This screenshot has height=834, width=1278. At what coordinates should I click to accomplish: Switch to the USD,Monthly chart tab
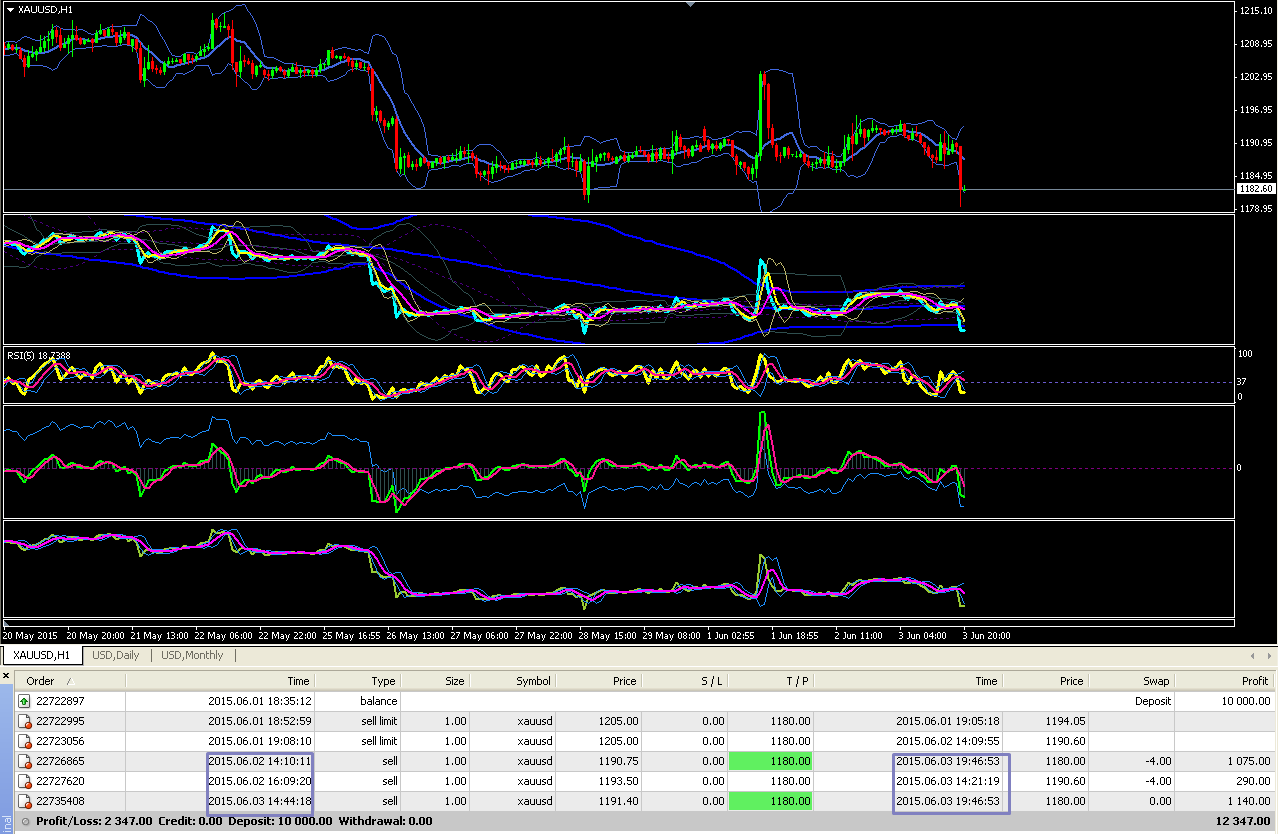click(x=193, y=655)
